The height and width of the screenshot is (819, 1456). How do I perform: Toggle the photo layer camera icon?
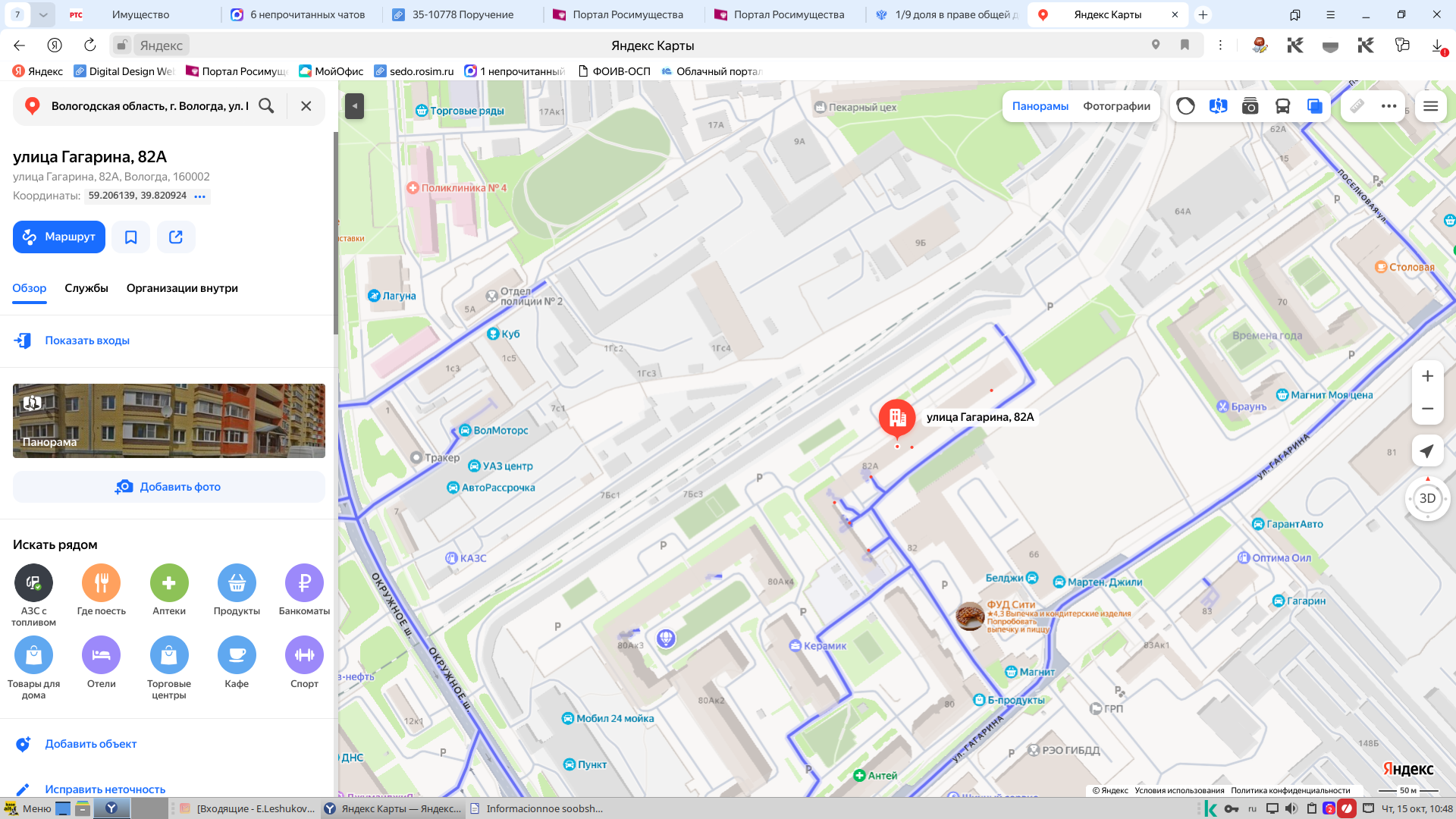click(x=1250, y=106)
